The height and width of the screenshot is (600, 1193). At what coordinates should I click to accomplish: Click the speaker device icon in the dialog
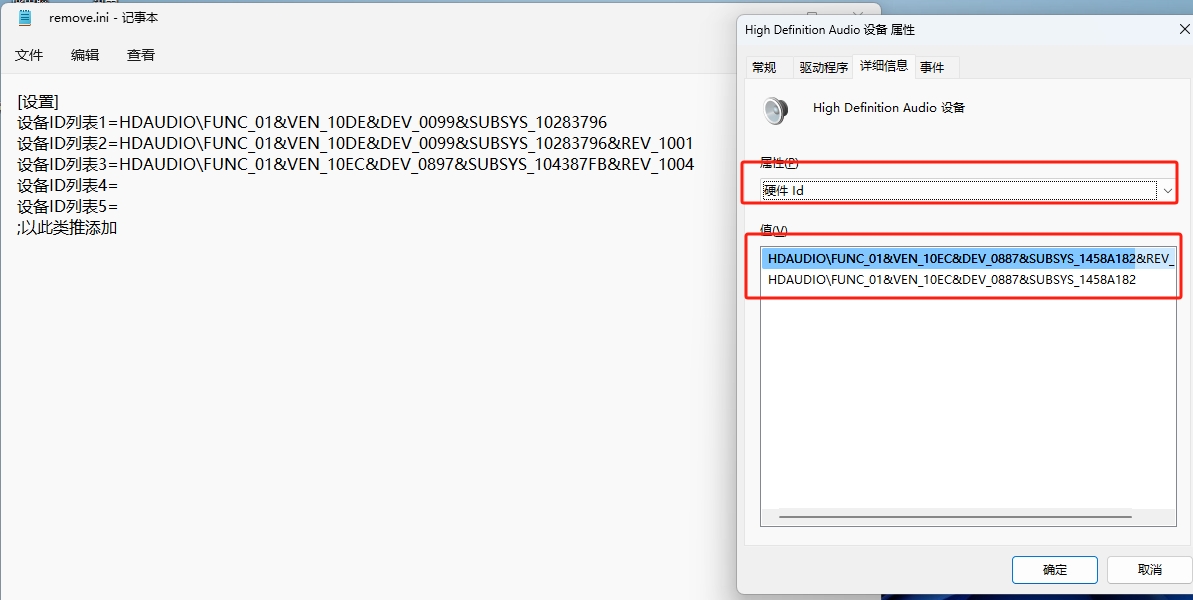(776, 109)
